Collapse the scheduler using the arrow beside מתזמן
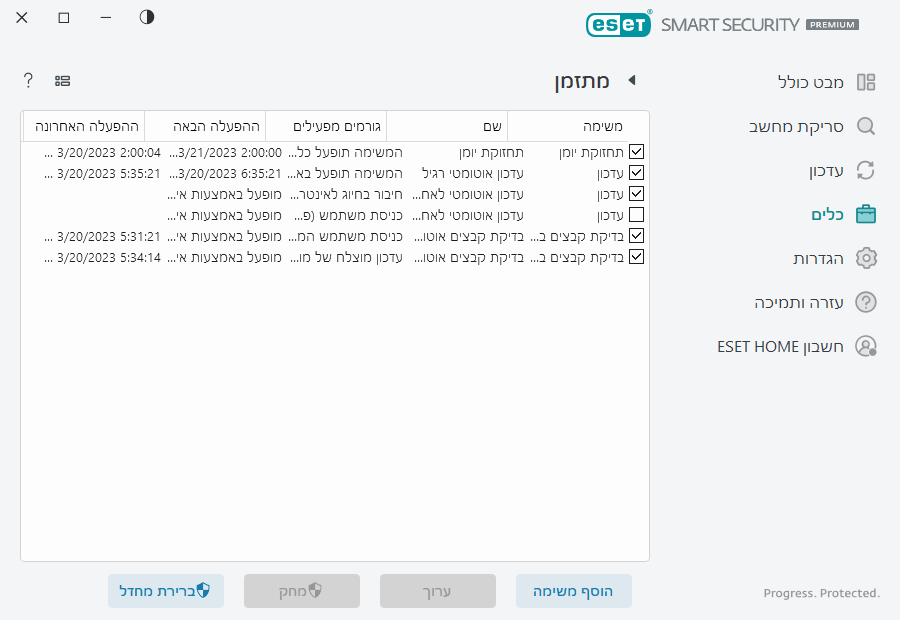 point(631,82)
